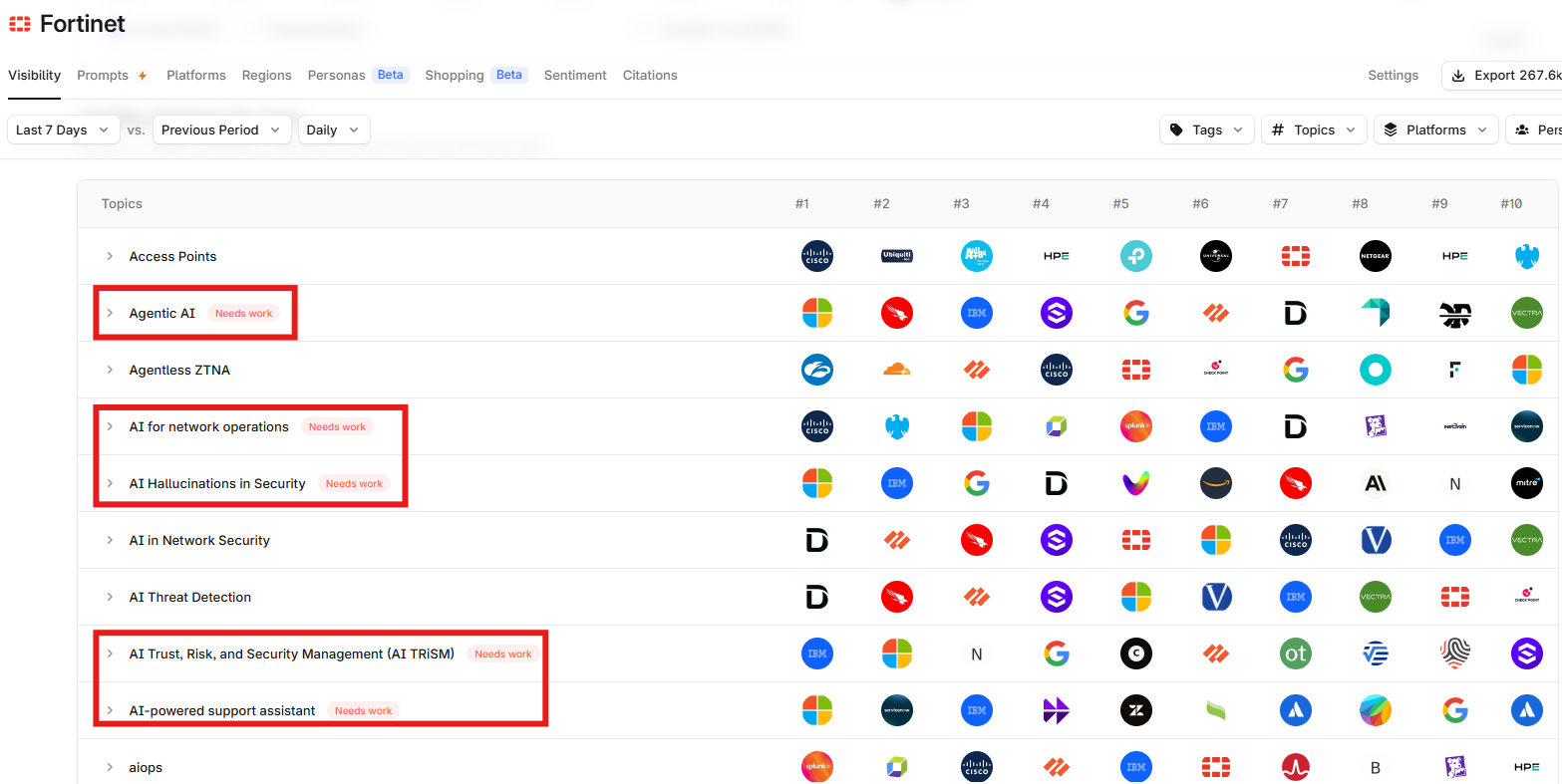Click the TP-Link logo in the Access Points row
Screen dimensions: 1562x784
pyautogui.click(x=1136, y=256)
